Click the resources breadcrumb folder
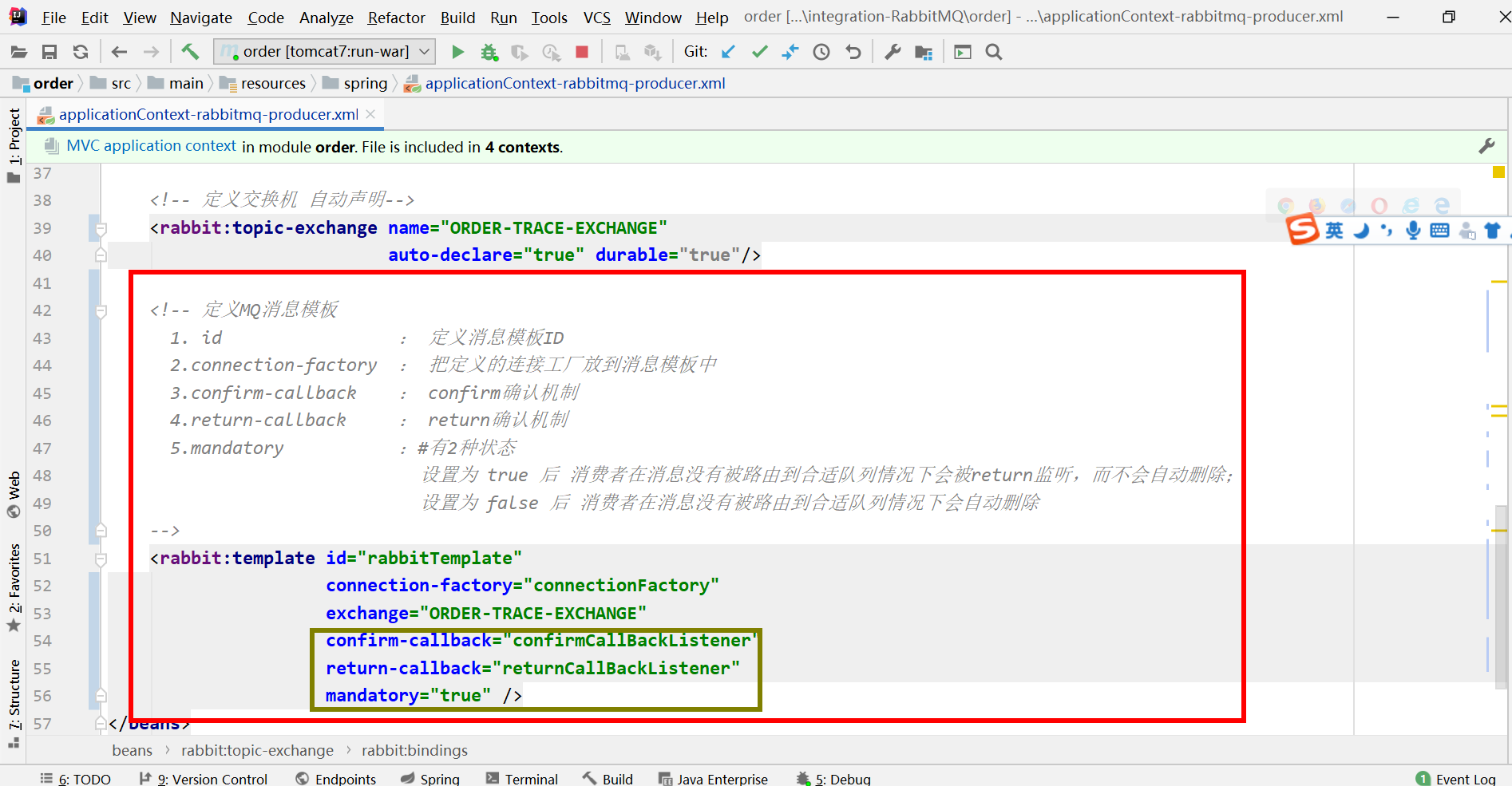 [x=263, y=83]
